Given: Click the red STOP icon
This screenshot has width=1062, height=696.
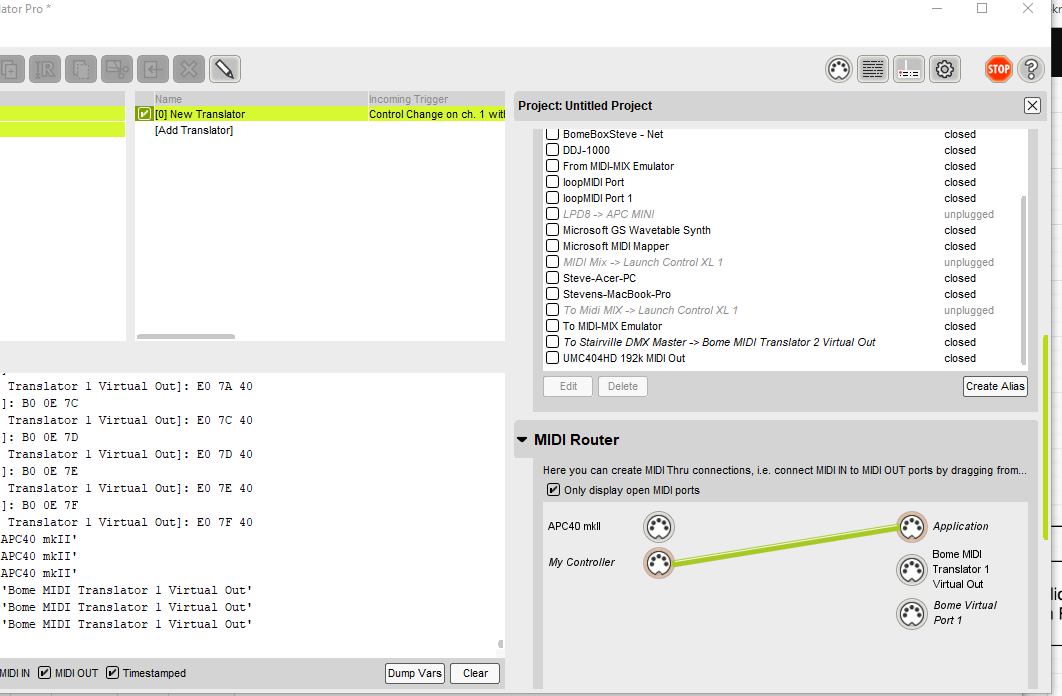Looking at the screenshot, I should click(x=998, y=69).
